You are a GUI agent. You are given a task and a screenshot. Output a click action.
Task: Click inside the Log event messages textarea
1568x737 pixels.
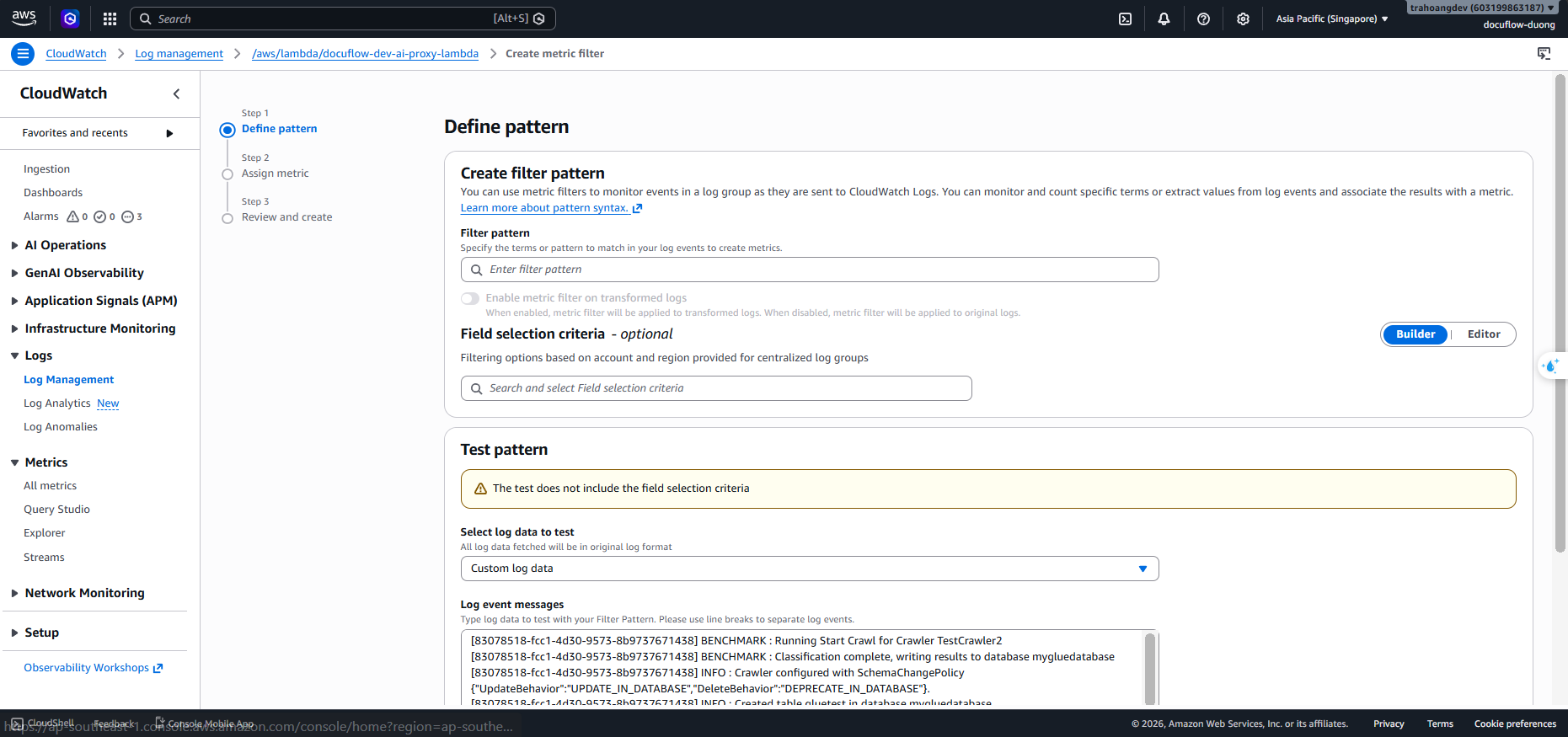[x=802, y=668]
